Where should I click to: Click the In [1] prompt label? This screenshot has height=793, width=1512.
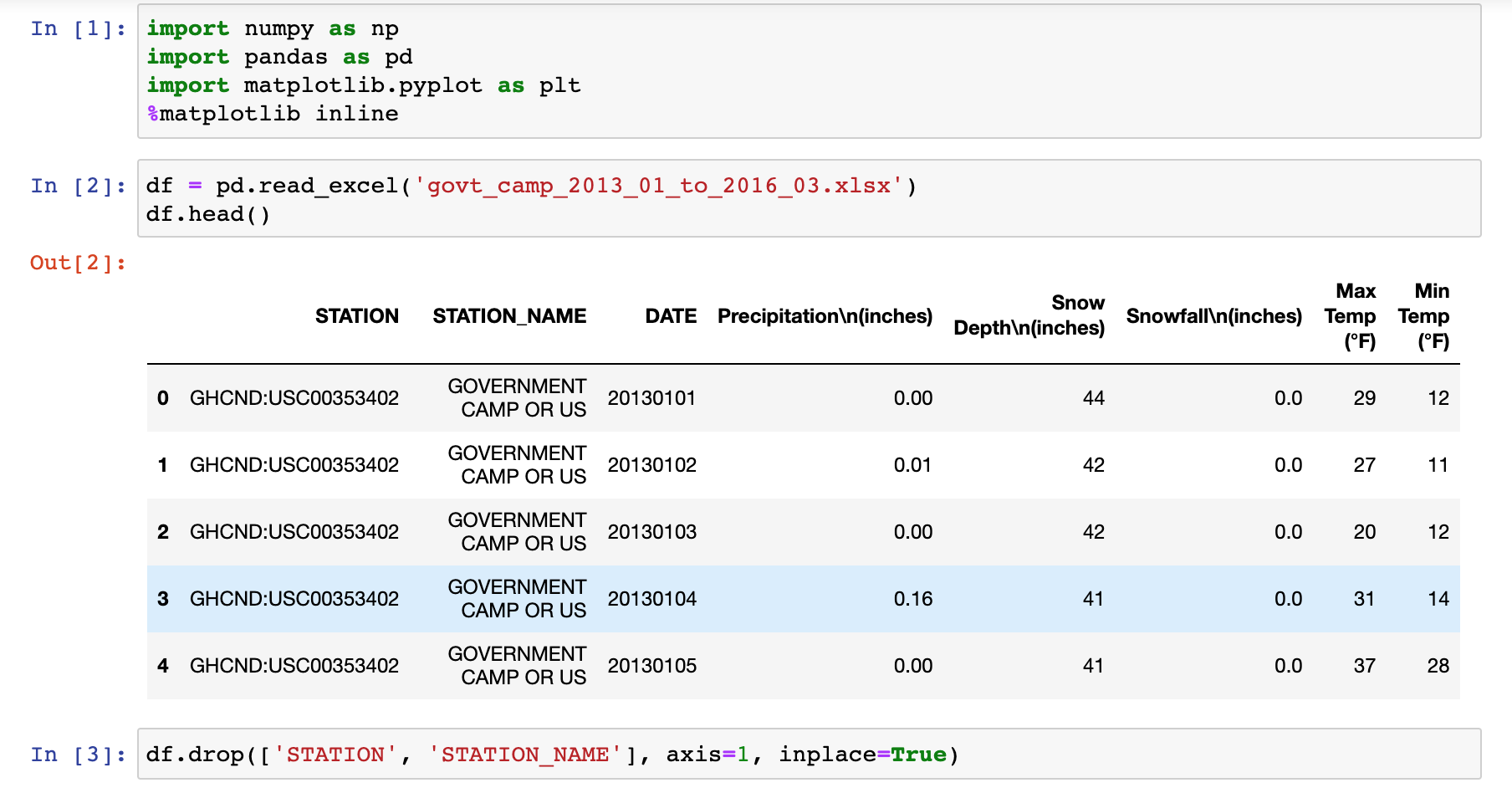click(78, 28)
